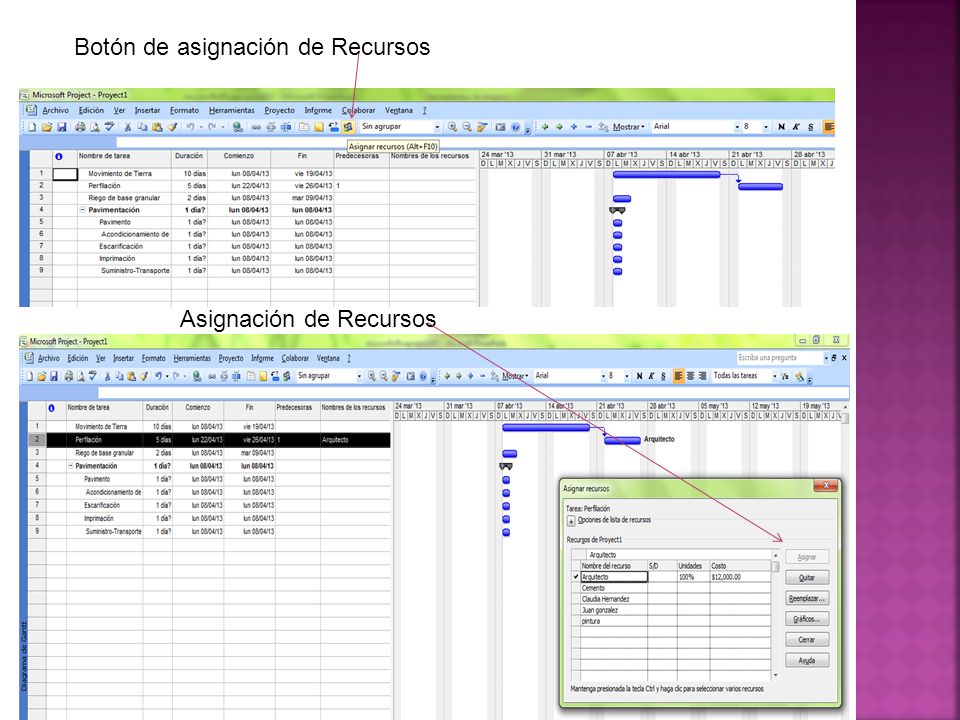Toggle Underline S button in upper window

tap(811, 127)
